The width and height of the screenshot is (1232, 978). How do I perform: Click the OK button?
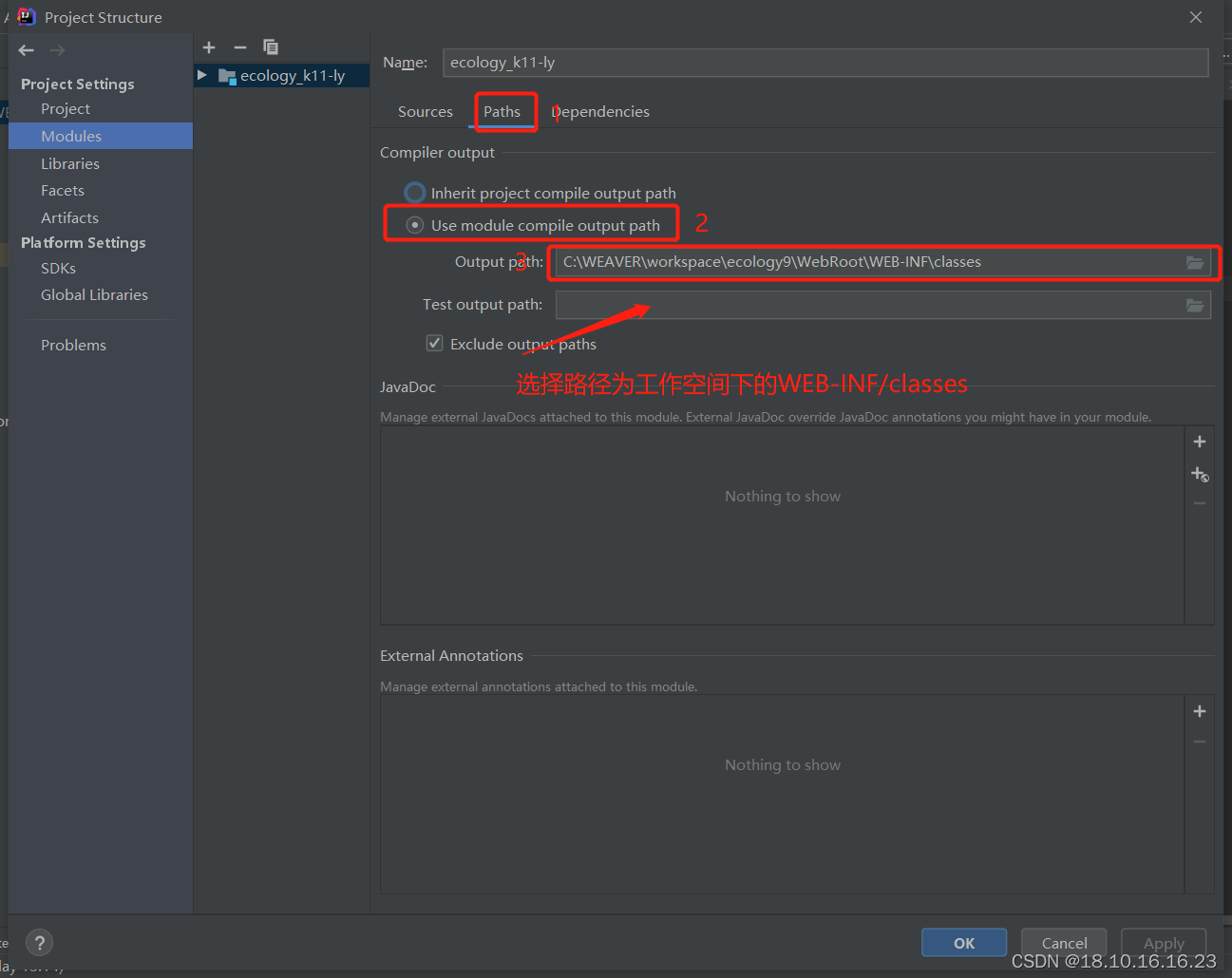964,942
